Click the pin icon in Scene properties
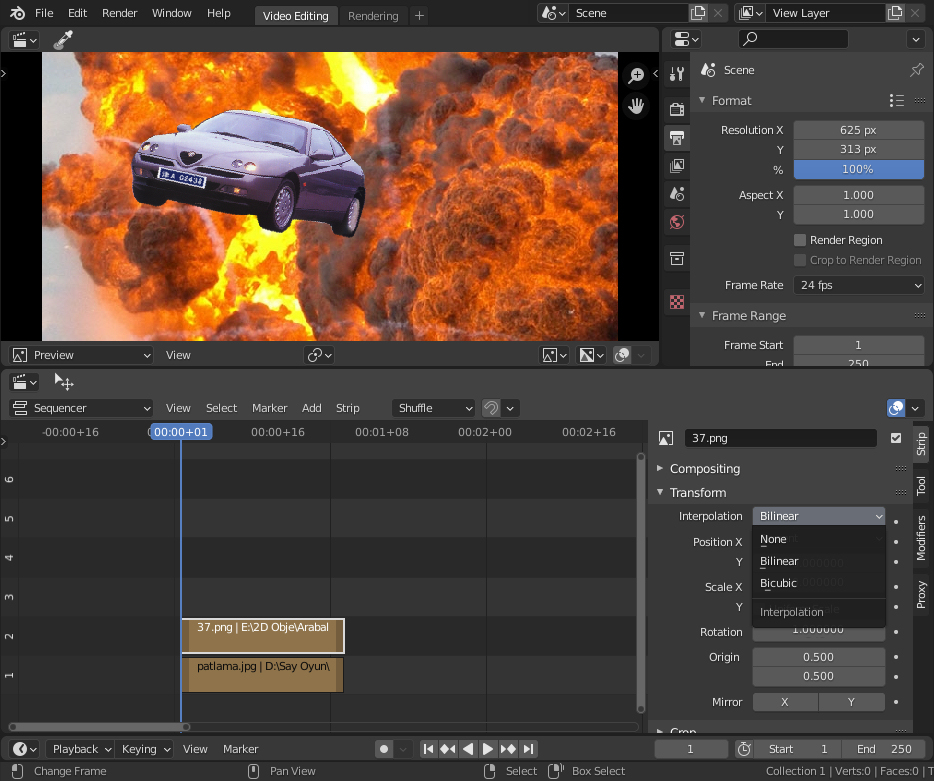Image resolution: width=934 pixels, height=781 pixels. (x=917, y=70)
